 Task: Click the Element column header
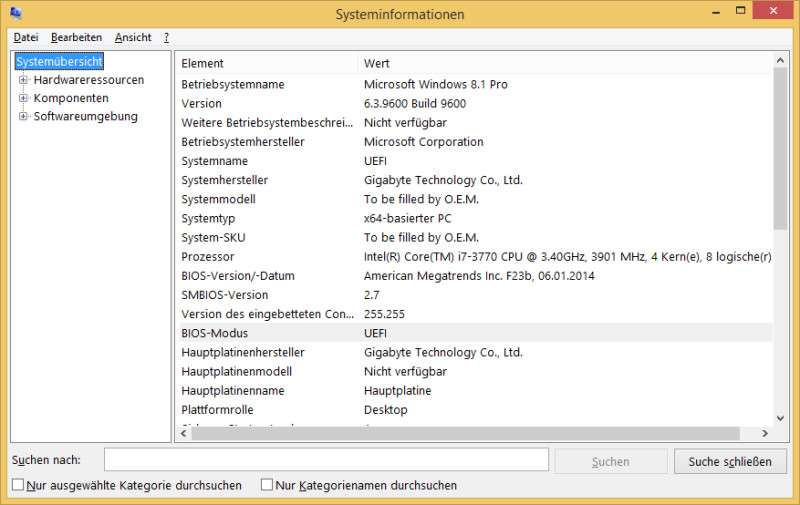point(266,63)
